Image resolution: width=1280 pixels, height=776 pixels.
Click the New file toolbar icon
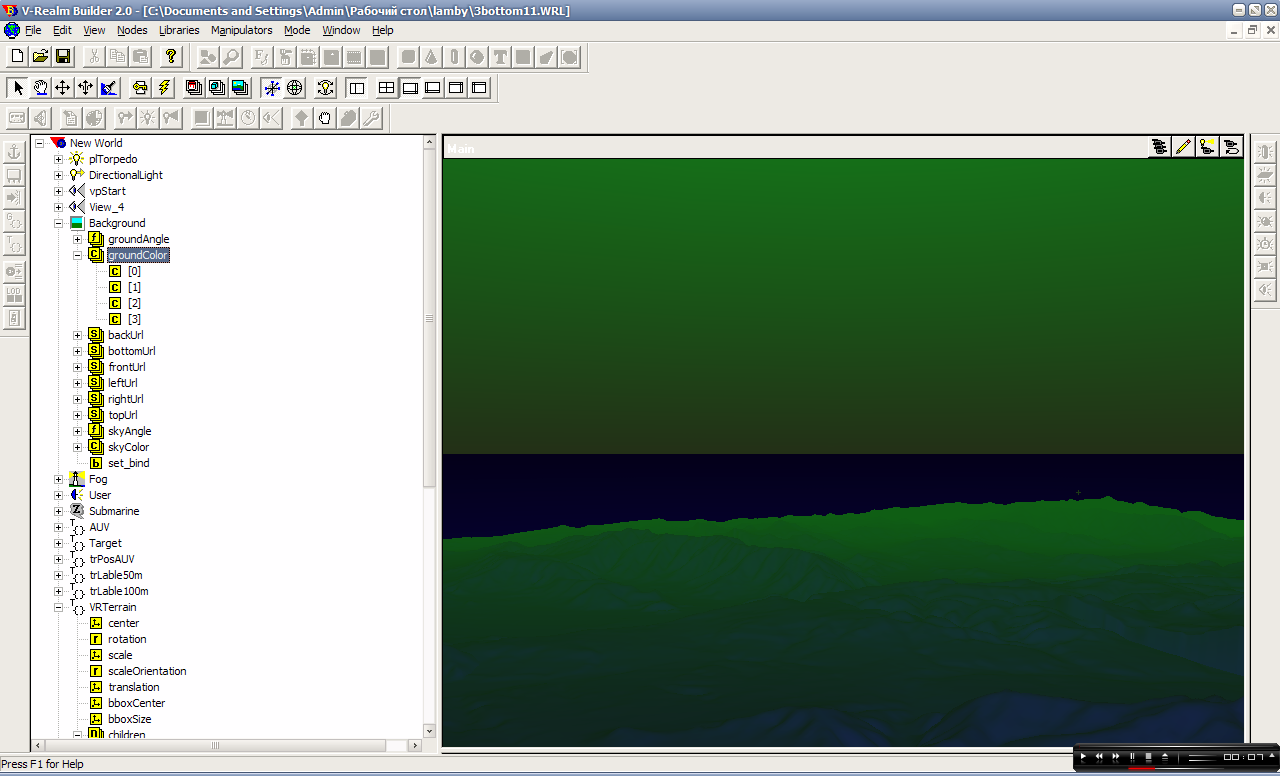pyautogui.click(x=17, y=57)
